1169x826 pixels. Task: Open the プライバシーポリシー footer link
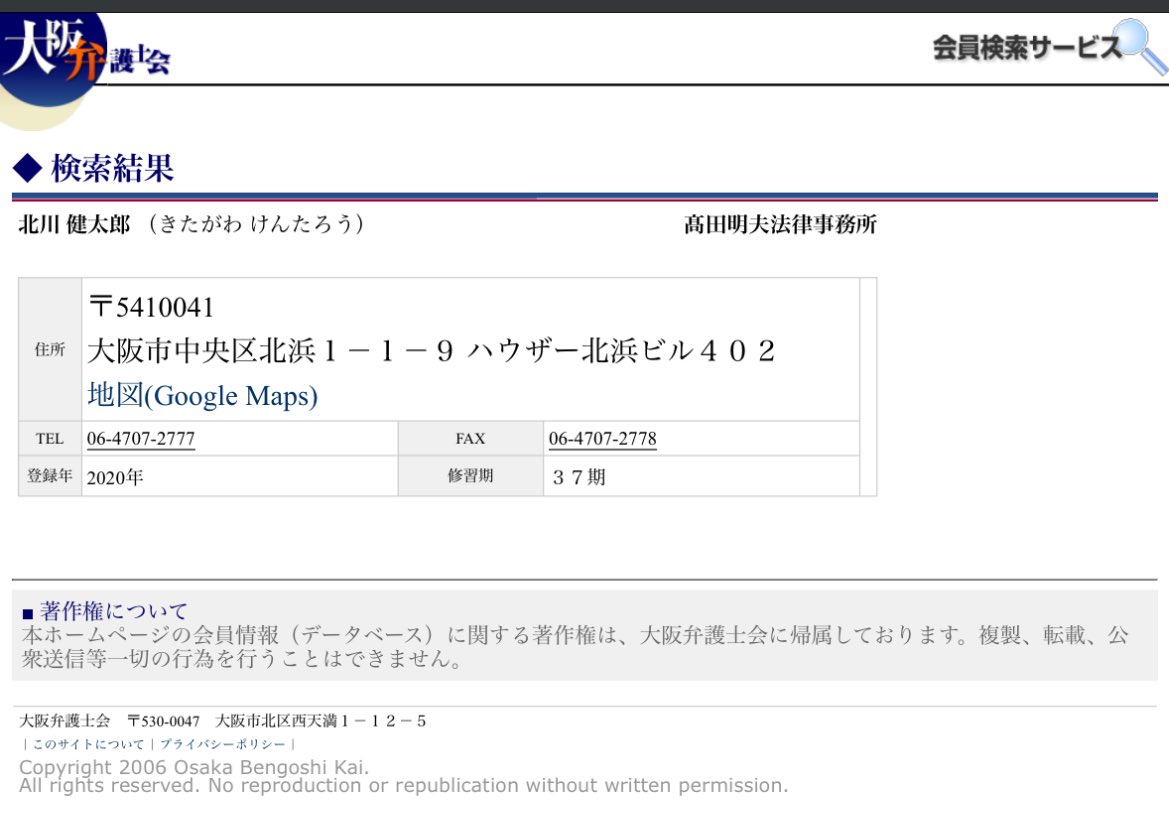tap(222, 744)
